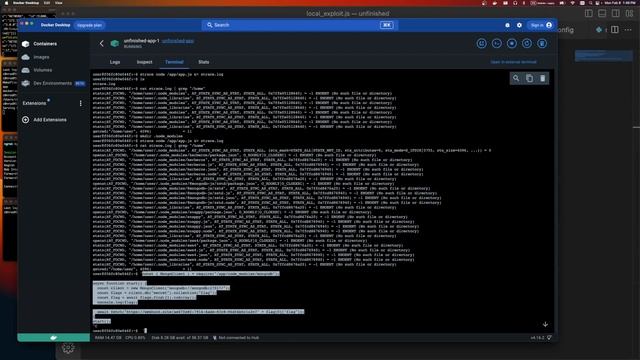Click Add Extensions plus icon
This screenshot has height=360, width=640.
click(x=26, y=120)
